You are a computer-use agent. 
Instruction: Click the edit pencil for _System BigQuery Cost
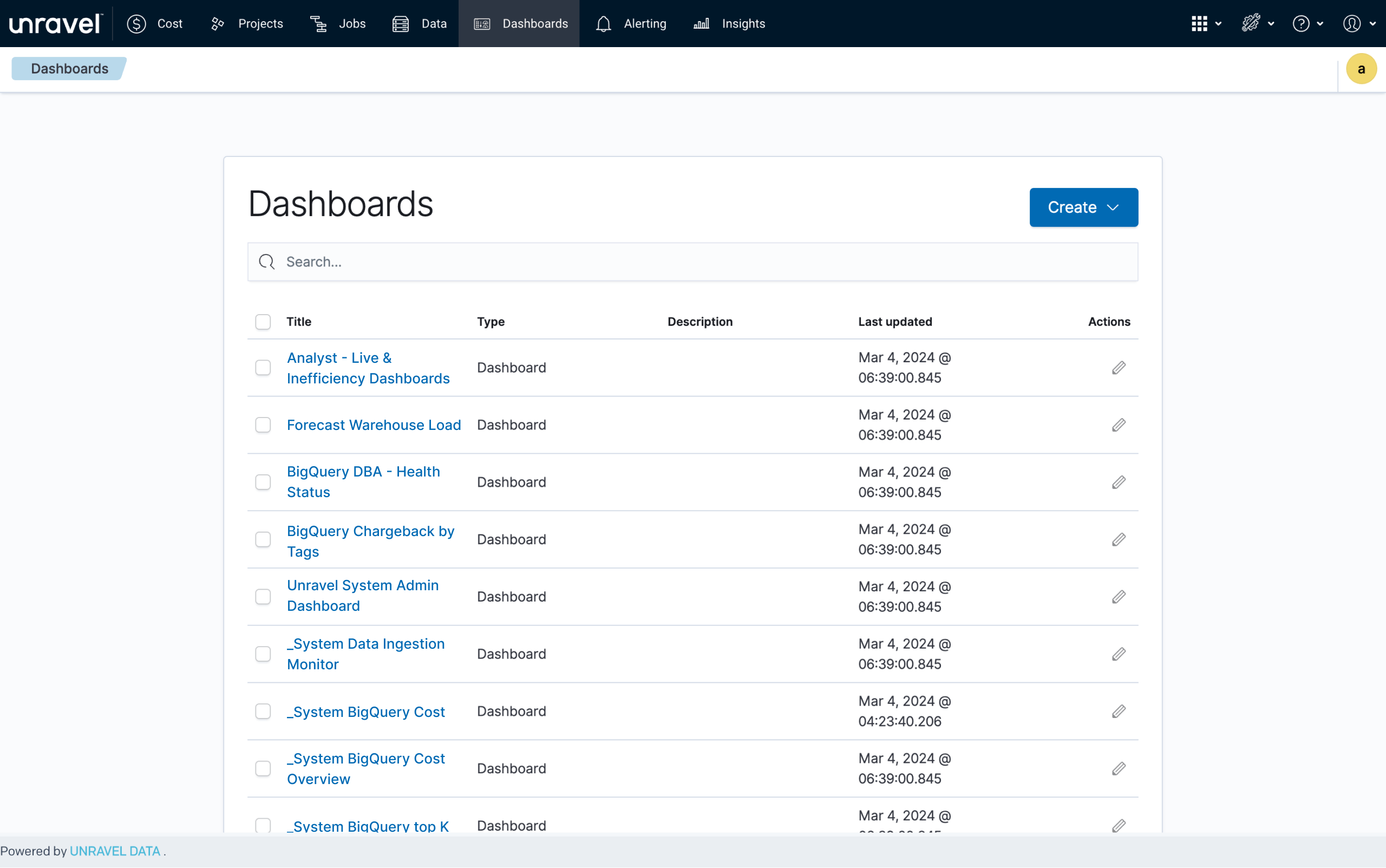[x=1118, y=712]
